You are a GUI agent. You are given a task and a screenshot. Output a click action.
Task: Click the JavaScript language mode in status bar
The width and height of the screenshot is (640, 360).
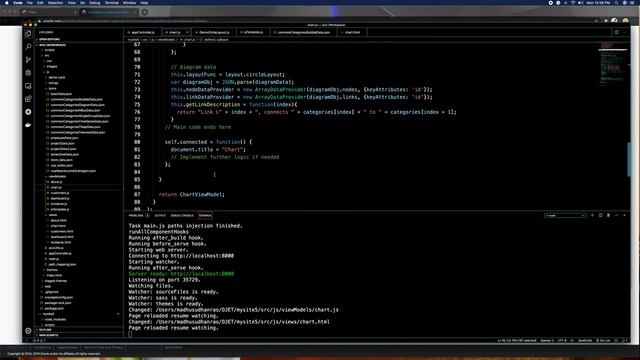(x=585, y=340)
